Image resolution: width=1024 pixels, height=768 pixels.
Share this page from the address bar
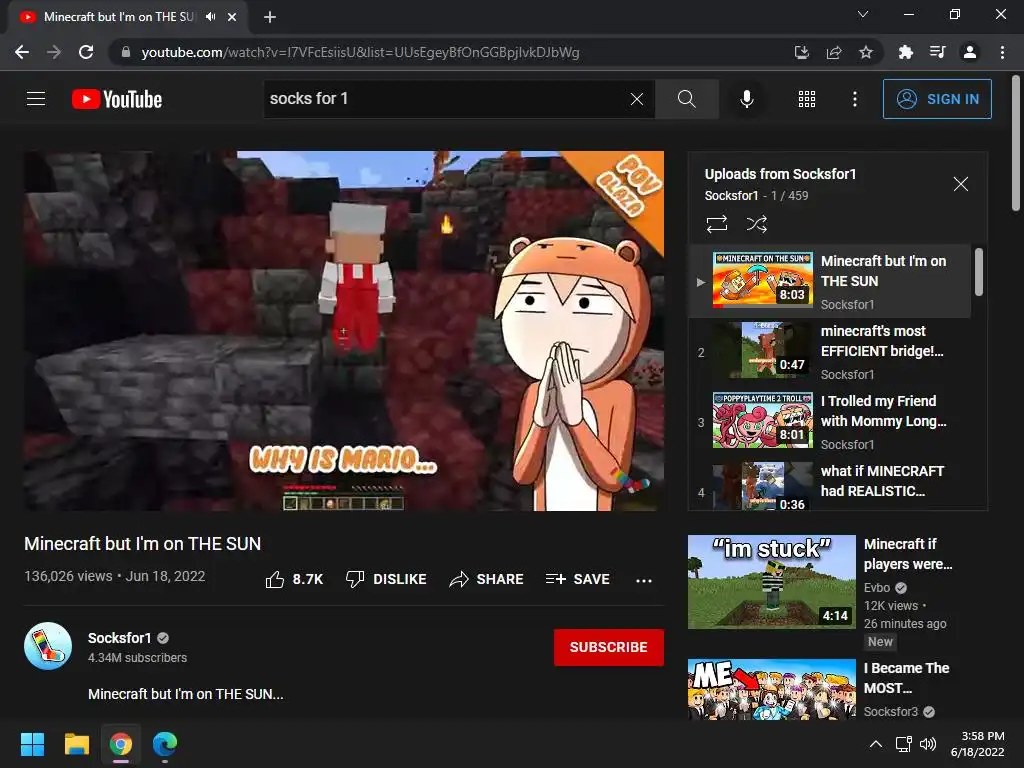click(833, 52)
